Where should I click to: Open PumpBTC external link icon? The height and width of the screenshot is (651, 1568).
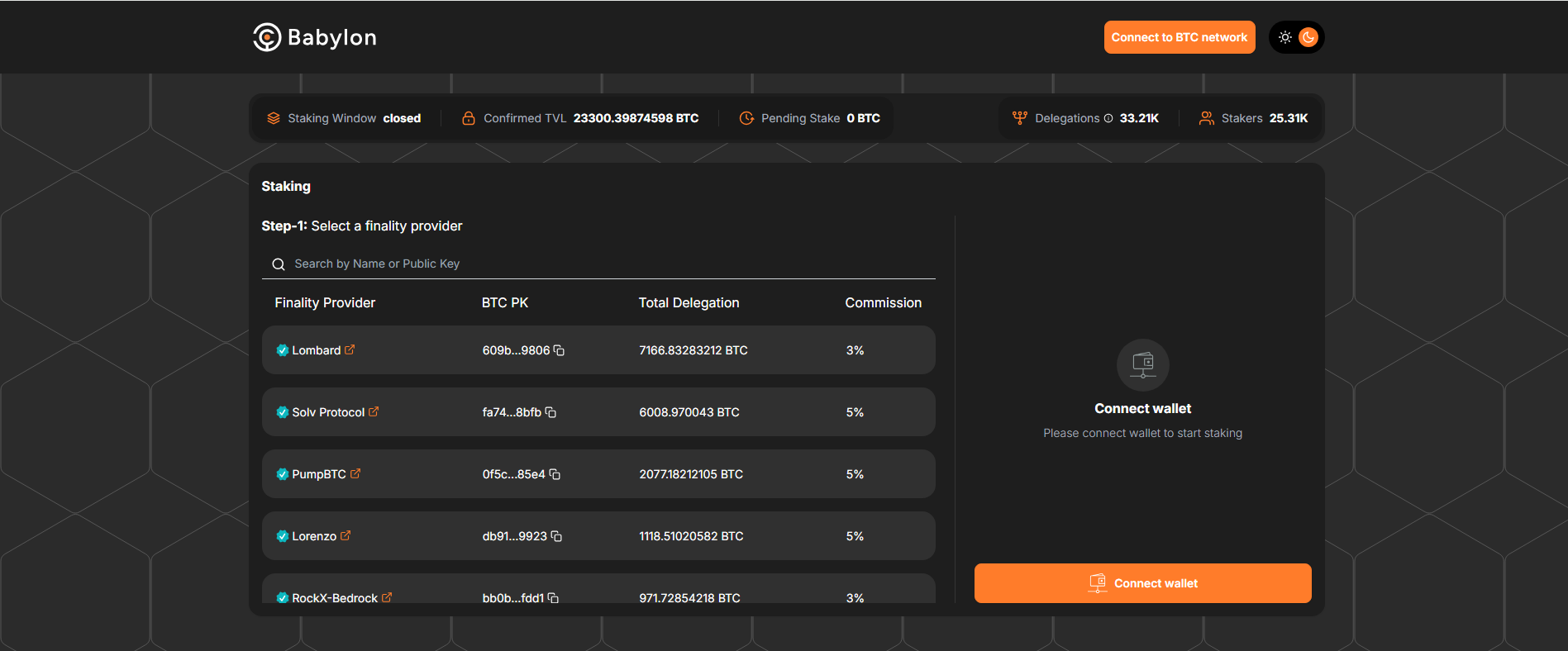click(x=355, y=473)
